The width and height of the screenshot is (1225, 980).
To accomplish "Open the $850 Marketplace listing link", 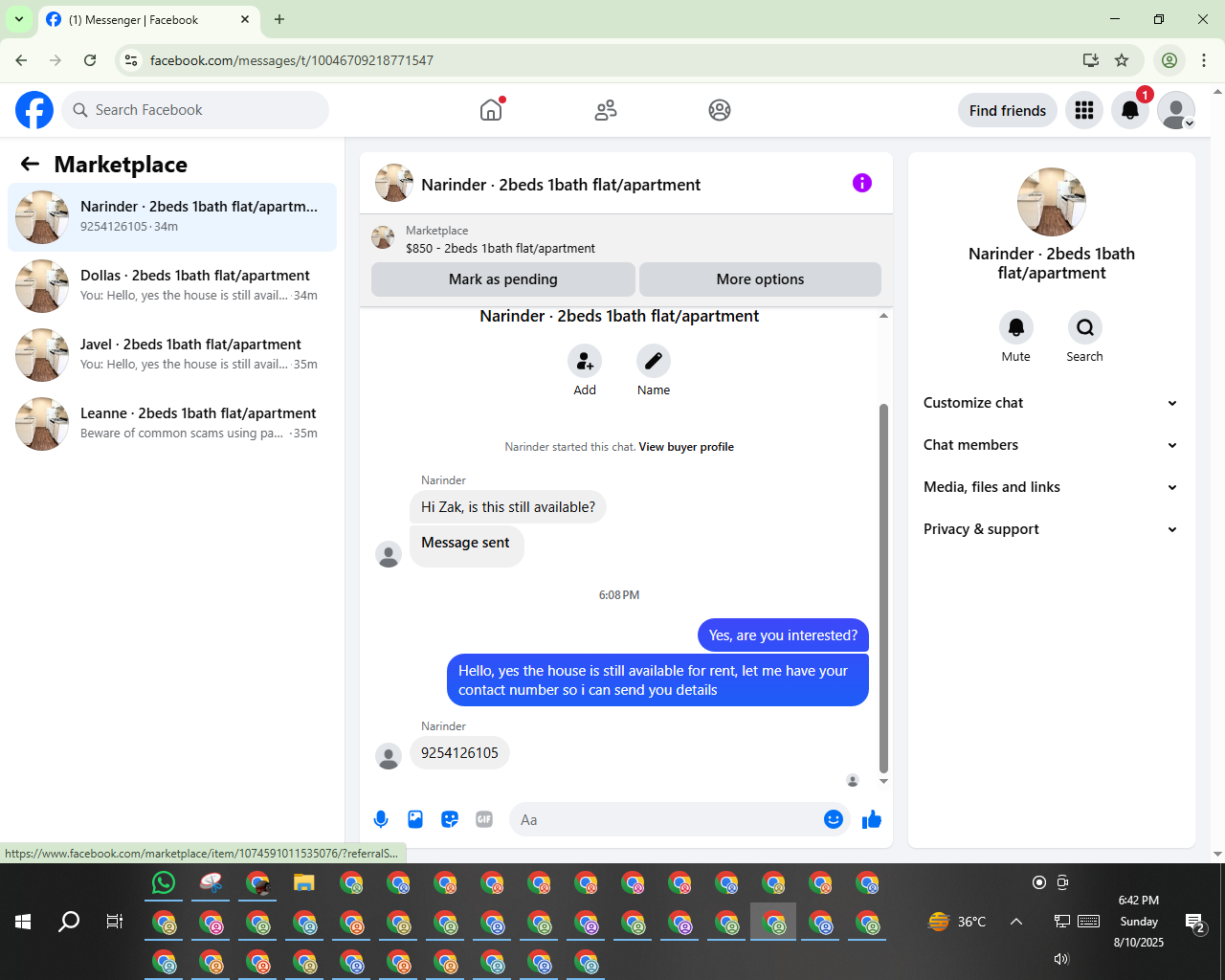I will (501, 248).
